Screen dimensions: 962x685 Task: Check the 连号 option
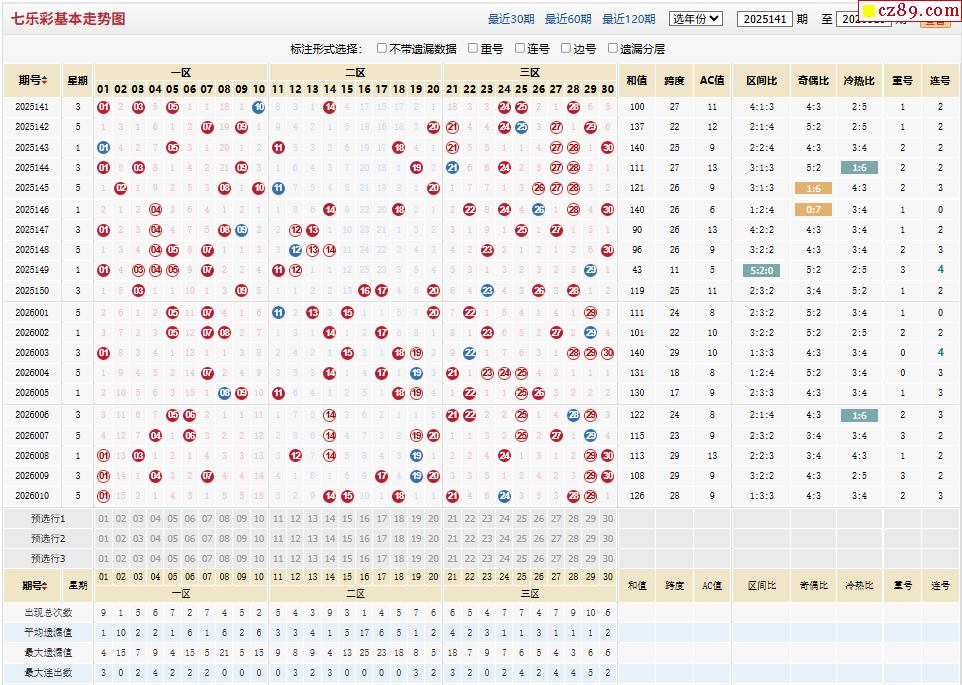tap(520, 48)
